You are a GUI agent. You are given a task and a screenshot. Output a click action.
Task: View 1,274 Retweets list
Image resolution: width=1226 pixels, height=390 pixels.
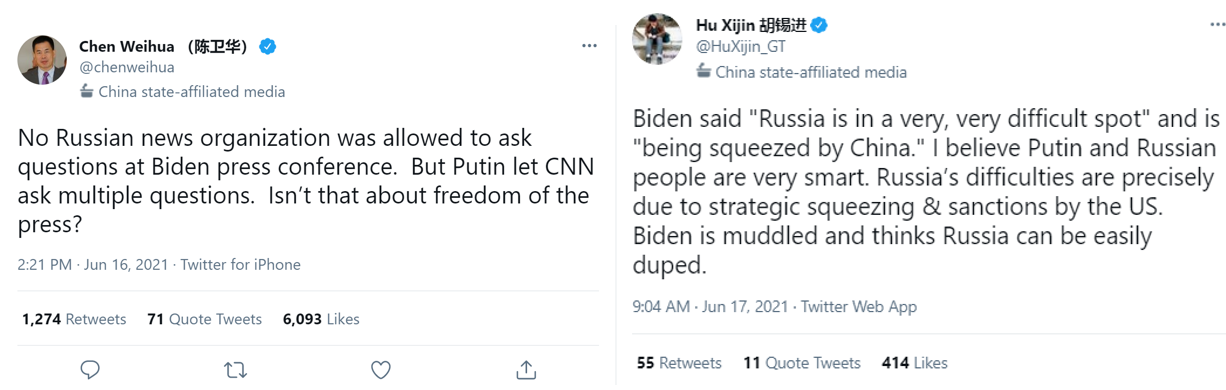click(74, 319)
